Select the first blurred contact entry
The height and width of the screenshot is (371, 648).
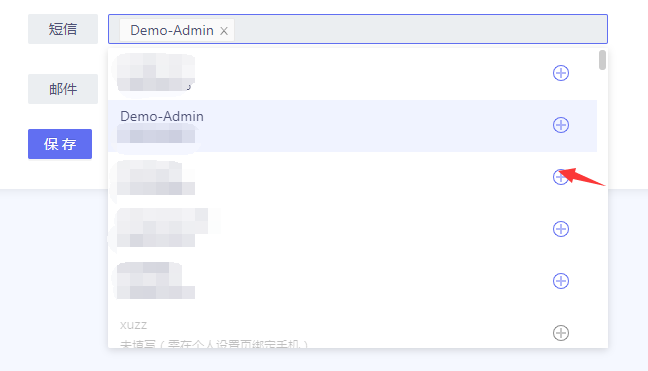tap(352, 73)
